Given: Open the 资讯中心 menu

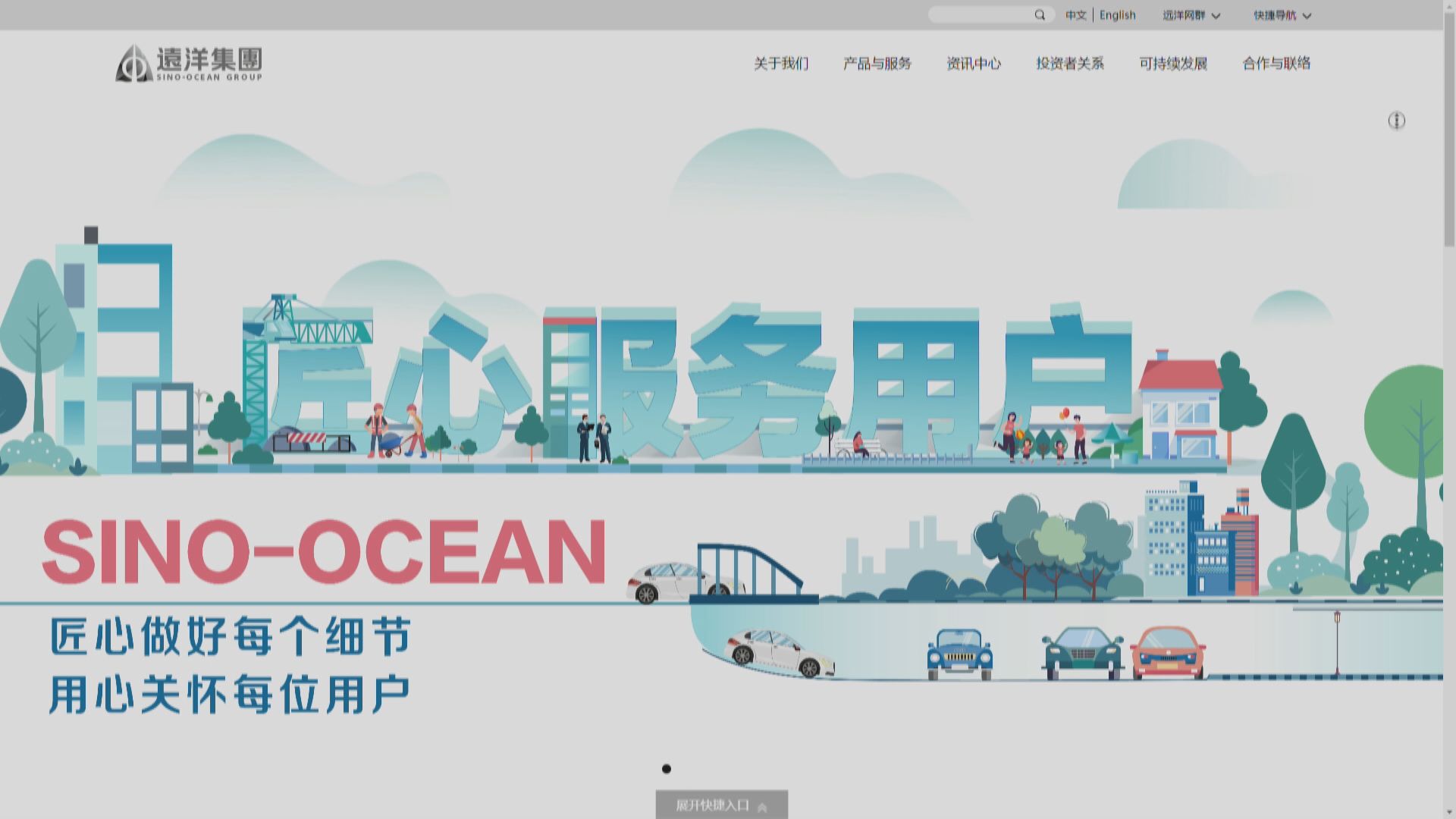Looking at the screenshot, I should pos(973,64).
